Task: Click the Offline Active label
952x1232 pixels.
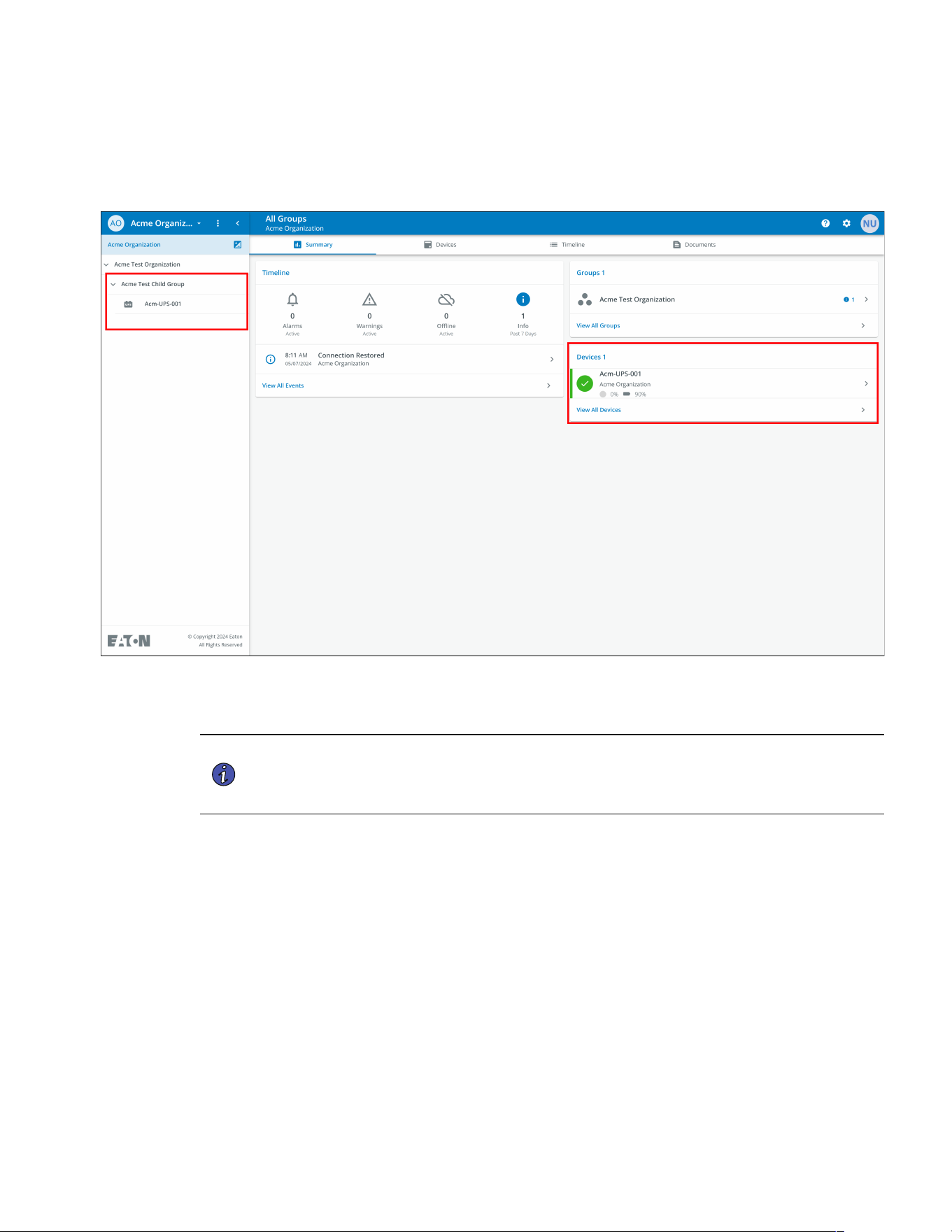Action: click(446, 330)
